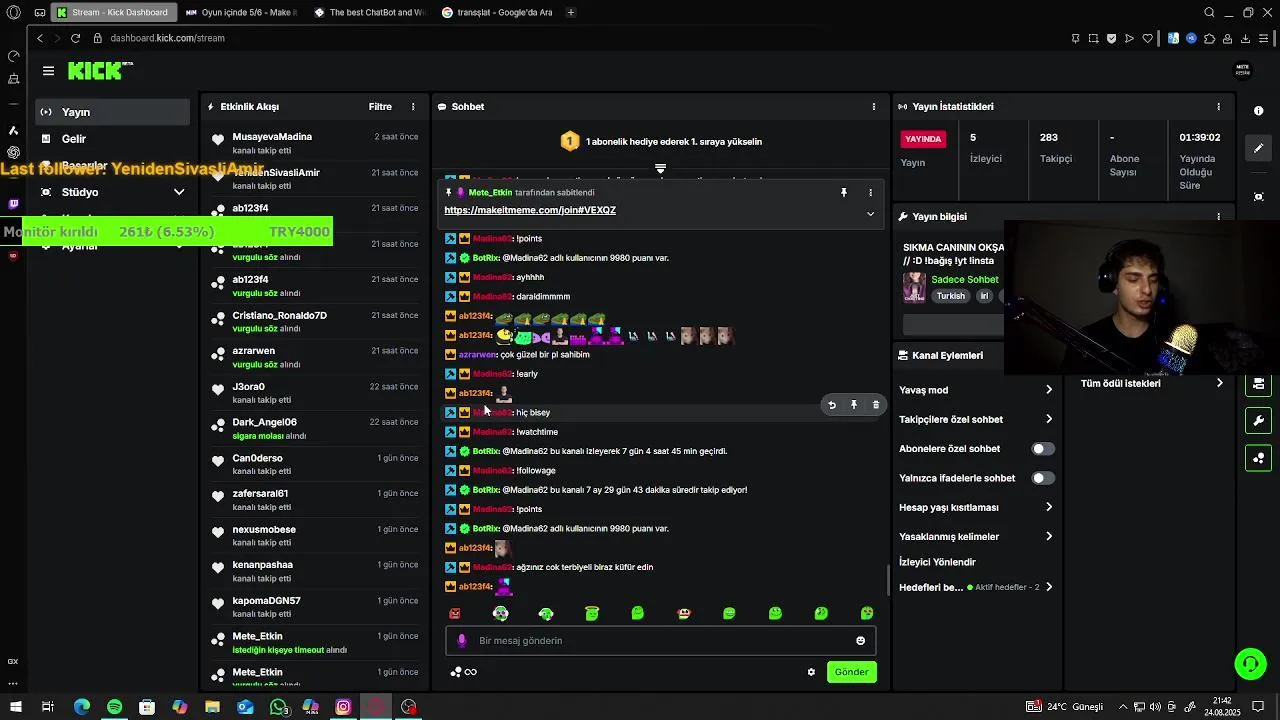
Task: Open the new browser tab plus button
Action: 571,13
